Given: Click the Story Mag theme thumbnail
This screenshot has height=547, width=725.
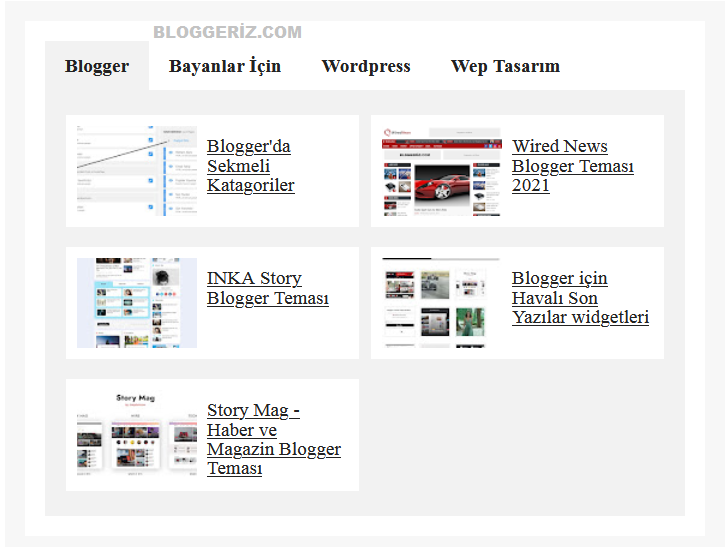Looking at the screenshot, I should [x=137, y=435].
